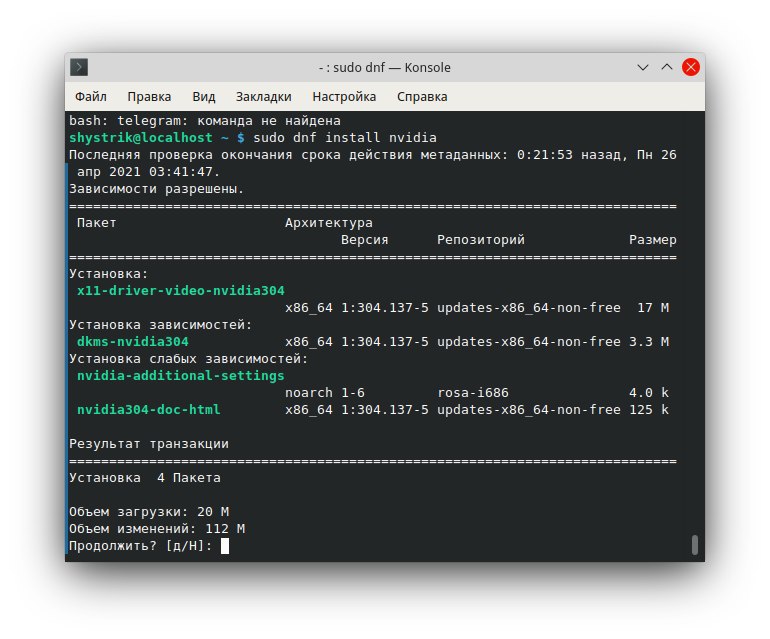Image resolution: width=770 pixels, height=639 pixels.
Task: Click the command text sudo dnf install nvidia
Action: (345, 138)
